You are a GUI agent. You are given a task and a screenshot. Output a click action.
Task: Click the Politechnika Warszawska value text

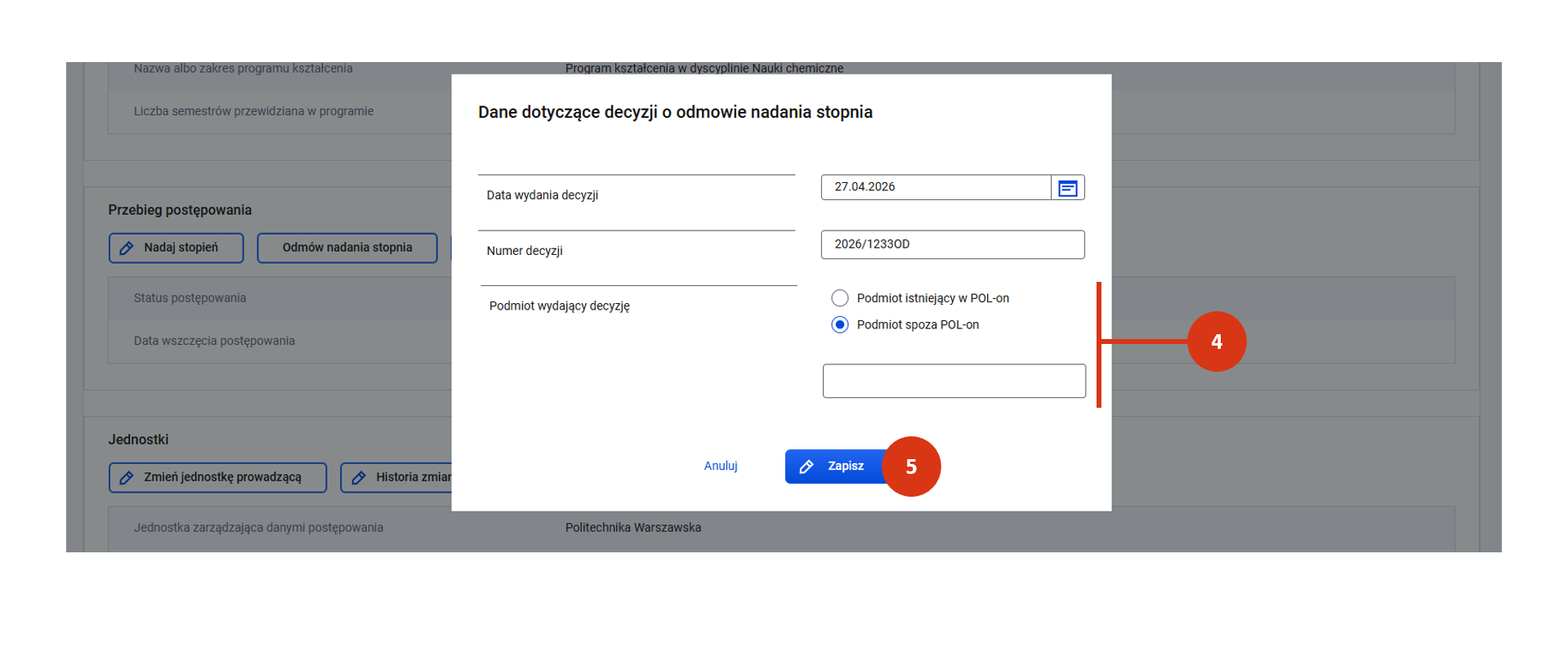pos(633,528)
